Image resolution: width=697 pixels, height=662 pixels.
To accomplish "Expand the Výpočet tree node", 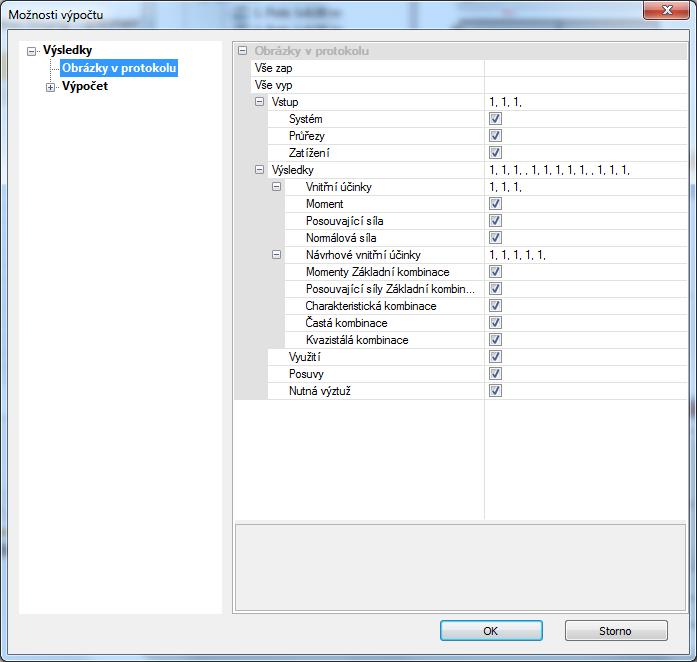I will click(x=50, y=87).
